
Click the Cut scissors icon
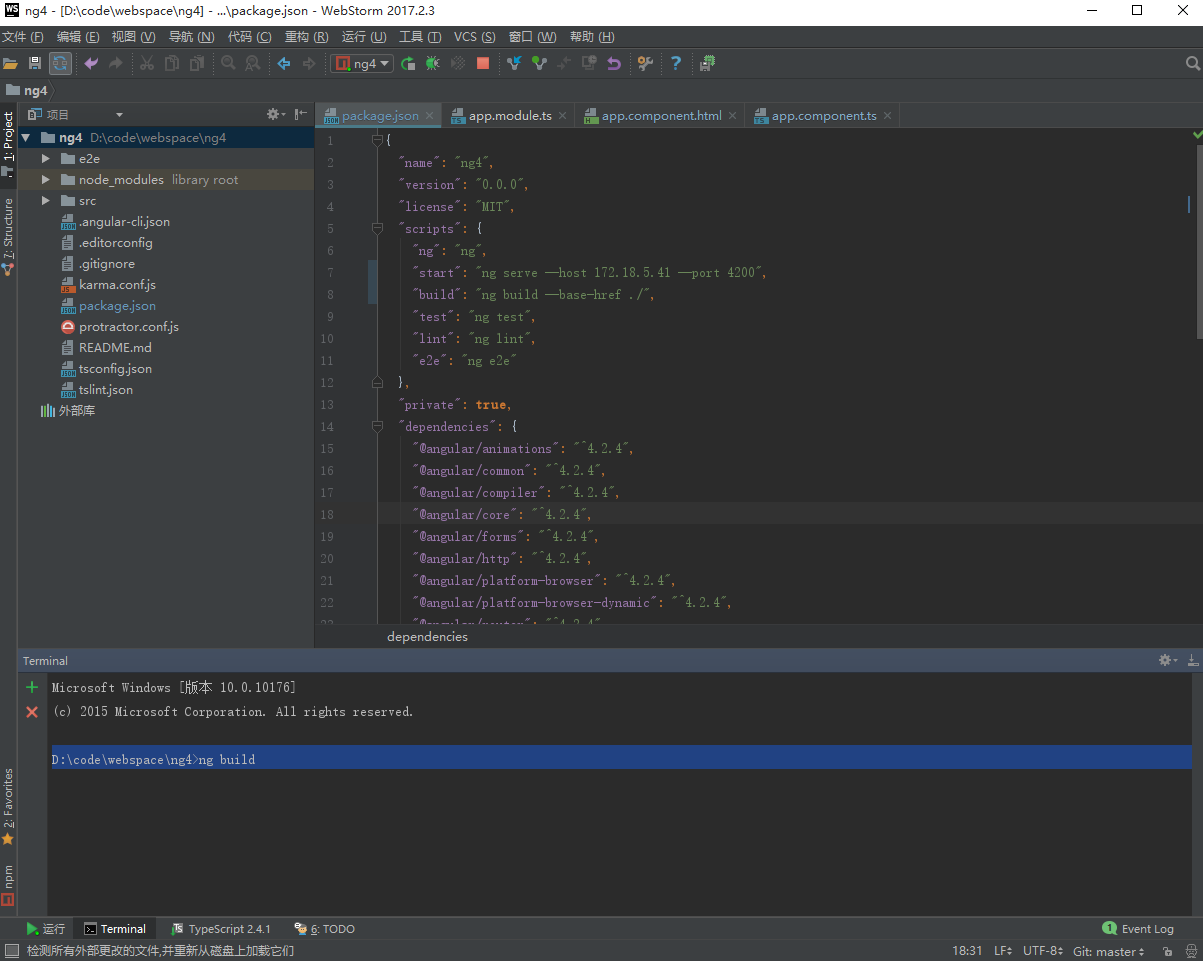pos(146,63)
